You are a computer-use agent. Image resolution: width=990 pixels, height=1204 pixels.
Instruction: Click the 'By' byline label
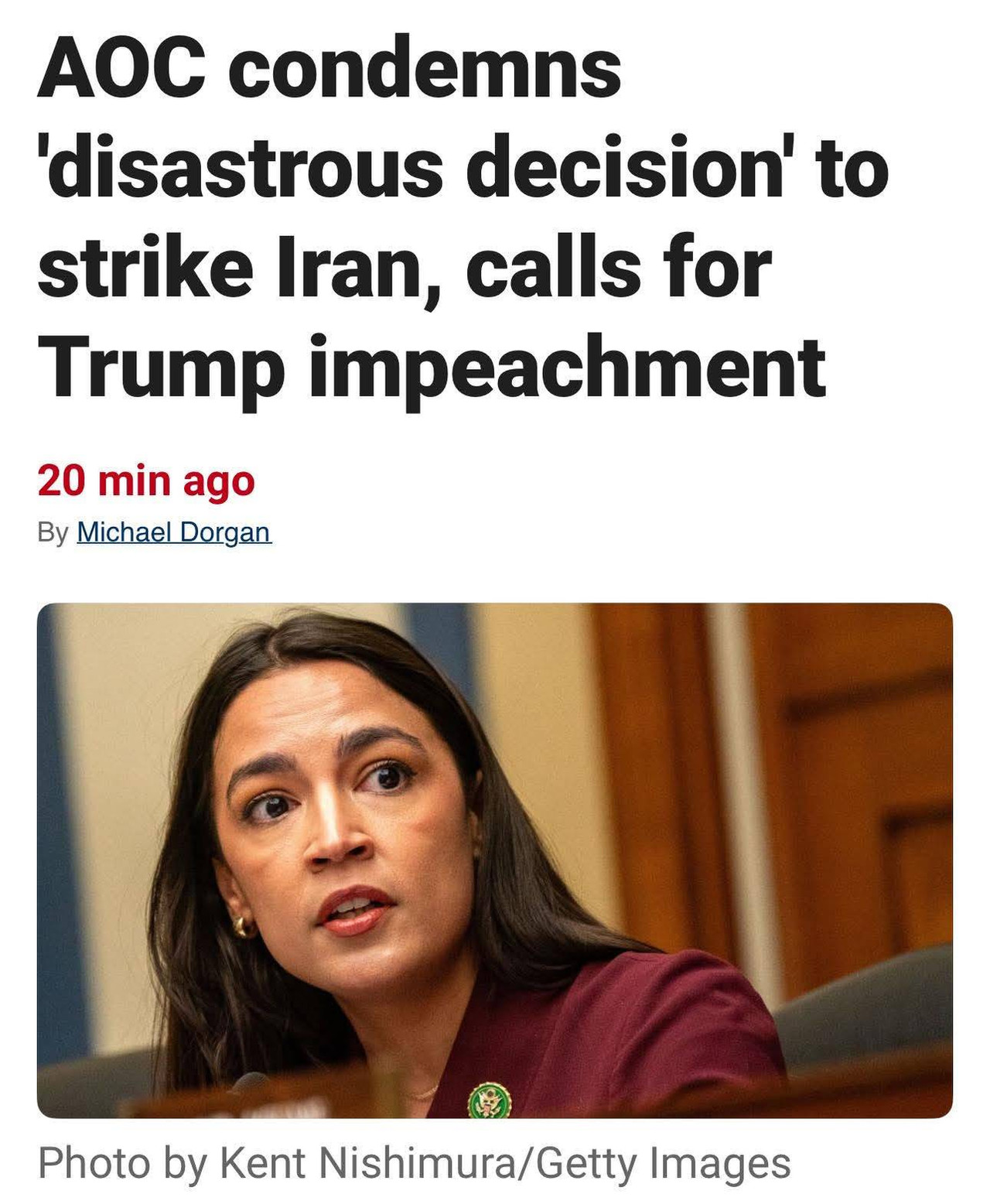tap(53, 533)
